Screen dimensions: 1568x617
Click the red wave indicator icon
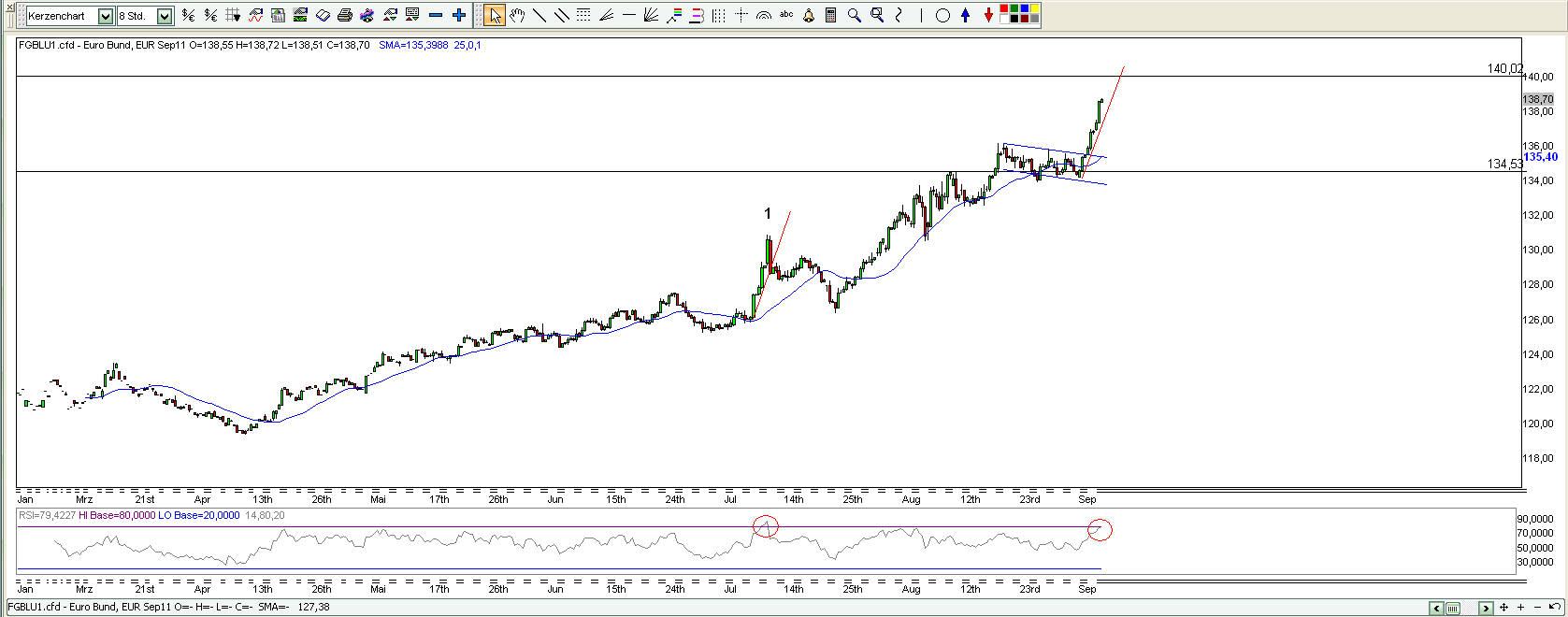[255, 15]
